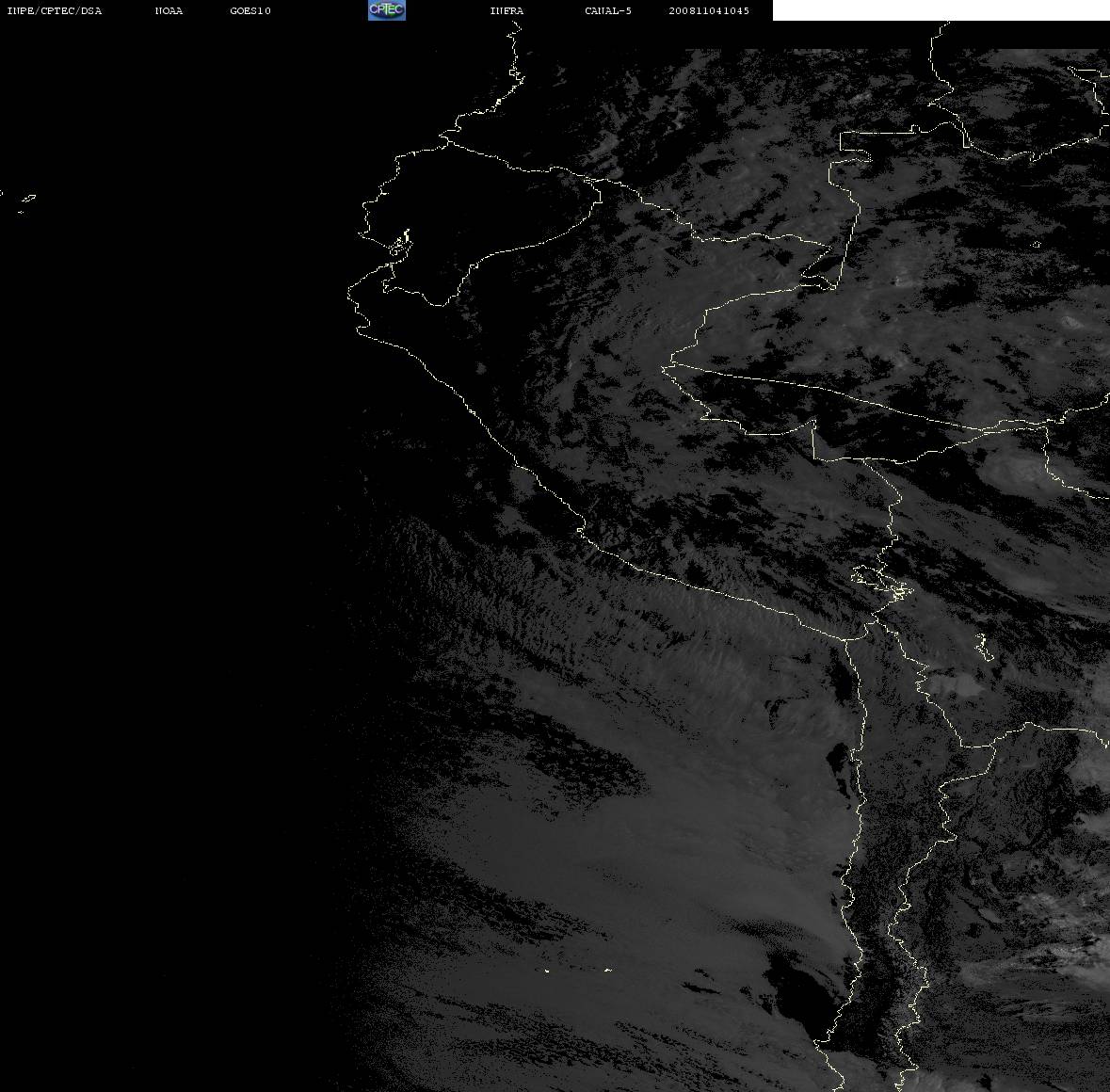Image resolution: width=1110 pixels, height=1092 pixels.
Task: Click the INFRA label in the header
Action: click(x=507, y=10)
